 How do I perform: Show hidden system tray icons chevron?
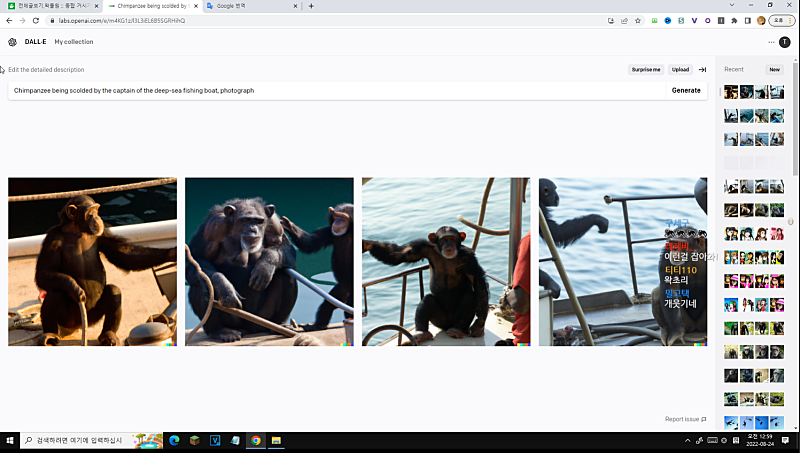click(687, 440)
